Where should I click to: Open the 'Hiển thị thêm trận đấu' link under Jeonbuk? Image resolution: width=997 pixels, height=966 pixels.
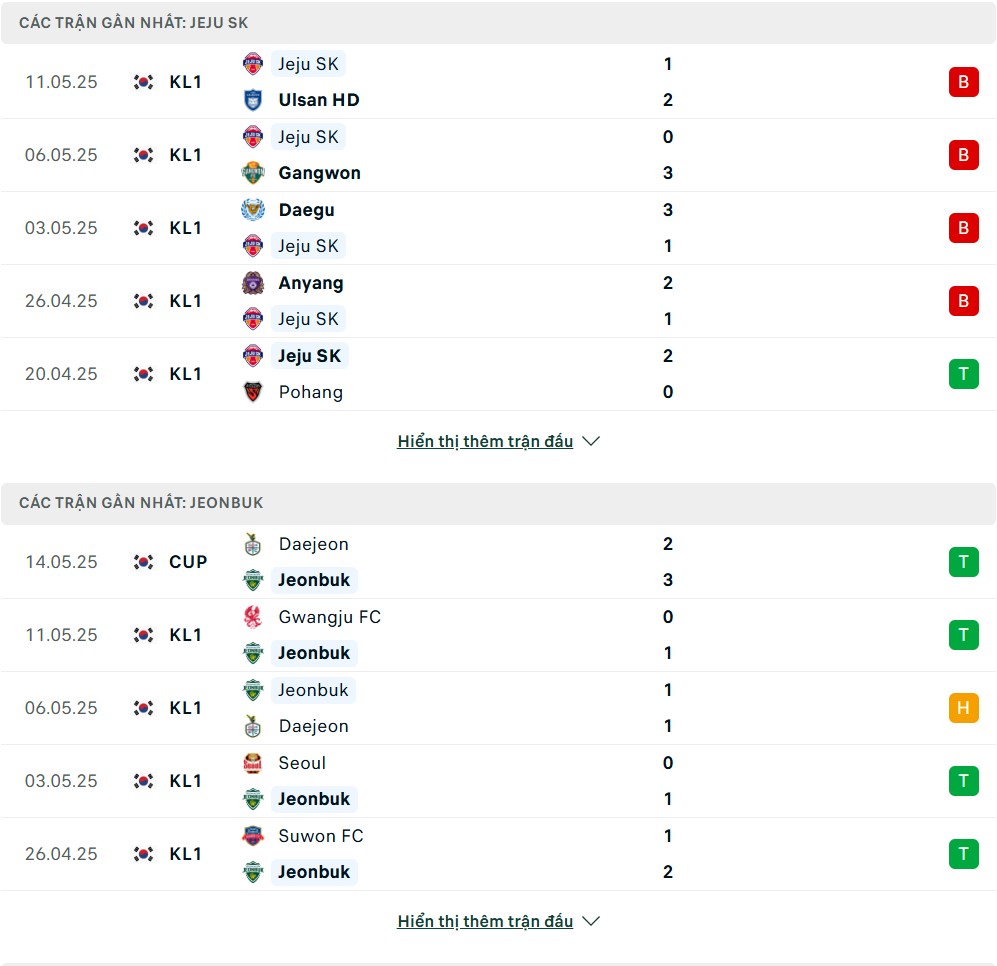coord(485,921)
